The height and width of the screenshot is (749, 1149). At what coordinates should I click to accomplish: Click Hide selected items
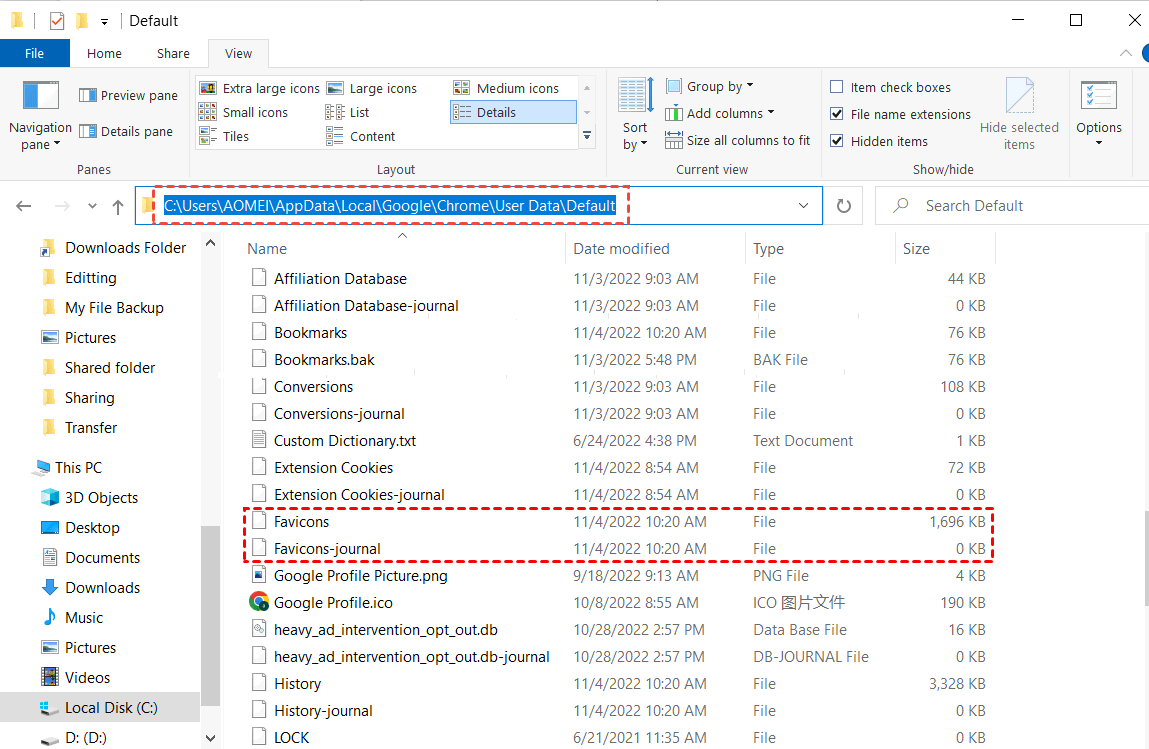(1020, 113)
